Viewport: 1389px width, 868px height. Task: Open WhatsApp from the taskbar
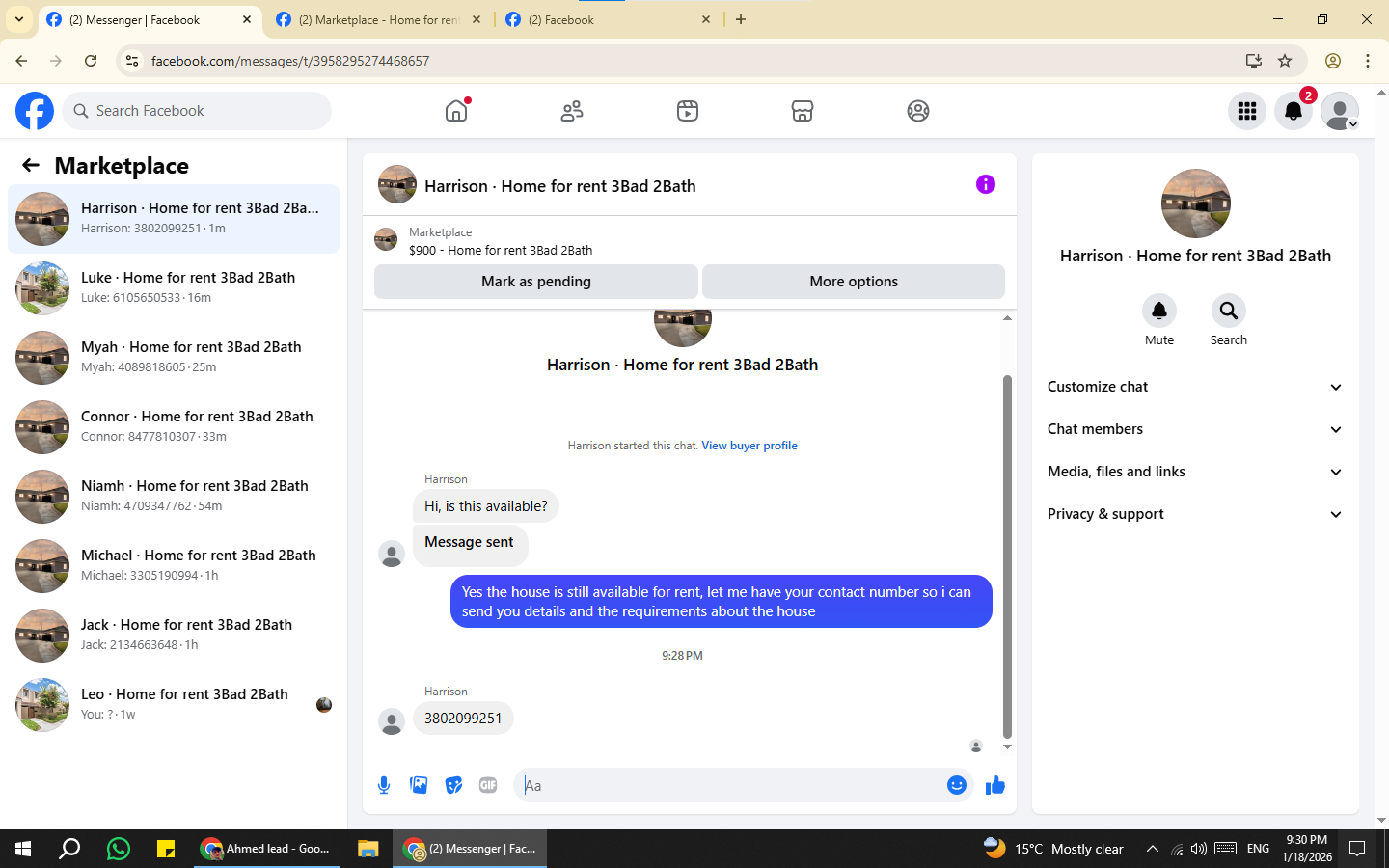tap(119, 849)
